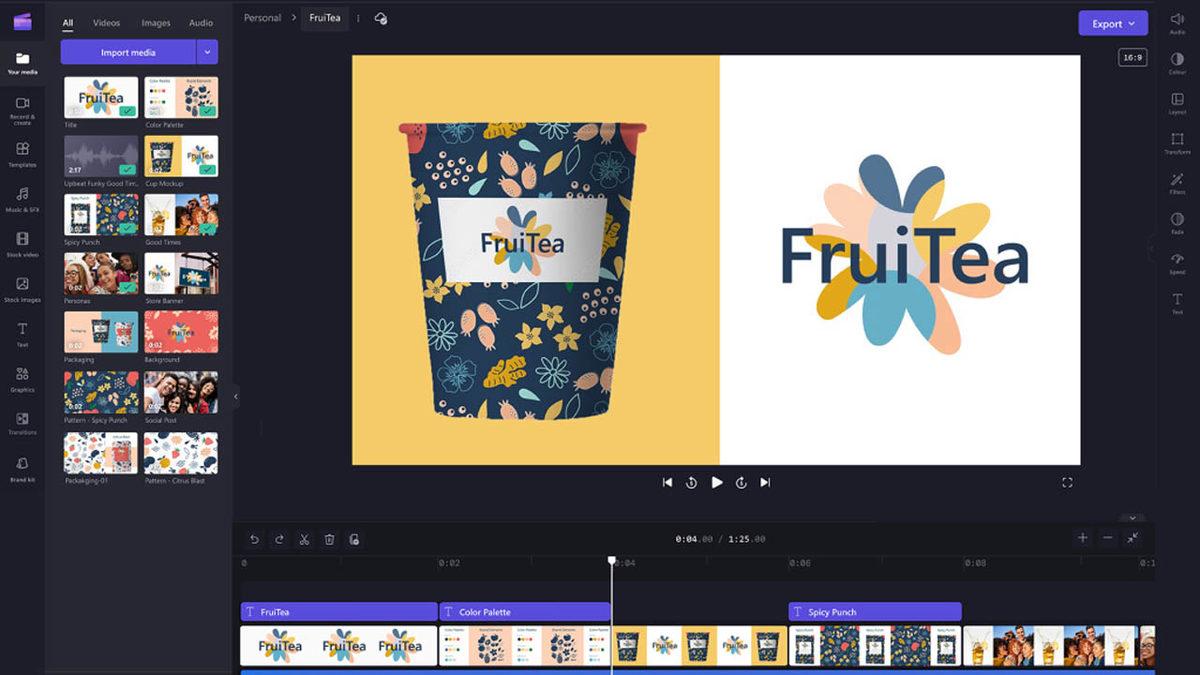Click the undo arrow above the timeline
This screenshot has width=1200, height=675.
254,539
